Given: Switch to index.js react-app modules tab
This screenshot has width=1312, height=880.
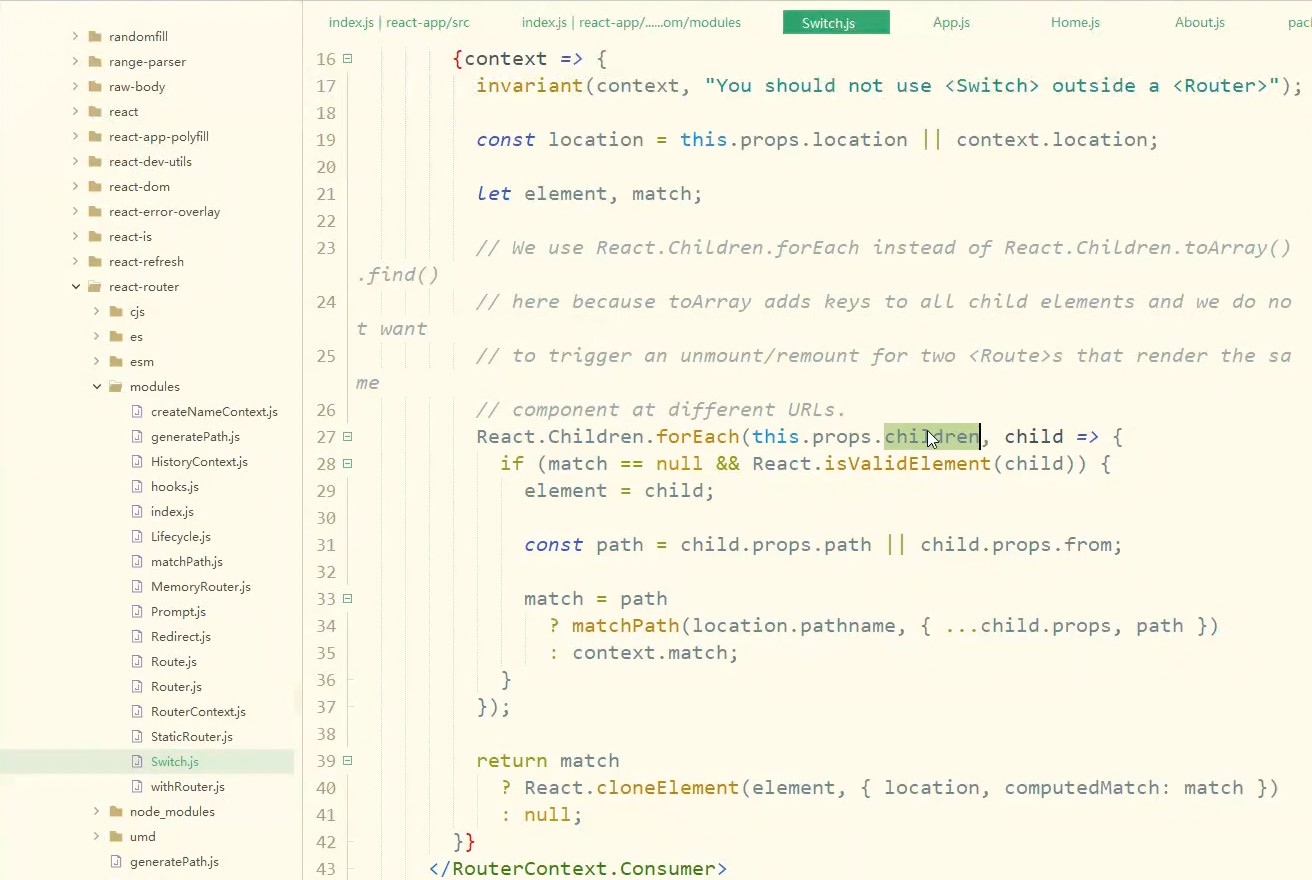Looking at the screenshot, I should pyautogui.click(x=631, y=22).
